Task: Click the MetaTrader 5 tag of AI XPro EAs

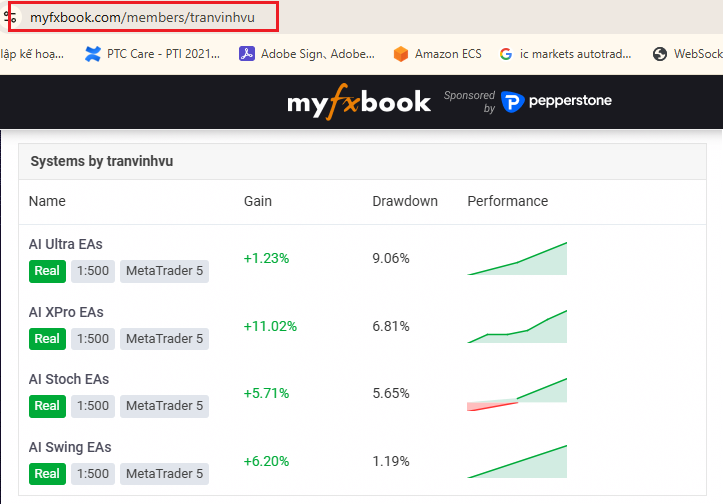Action: [164, 338]
